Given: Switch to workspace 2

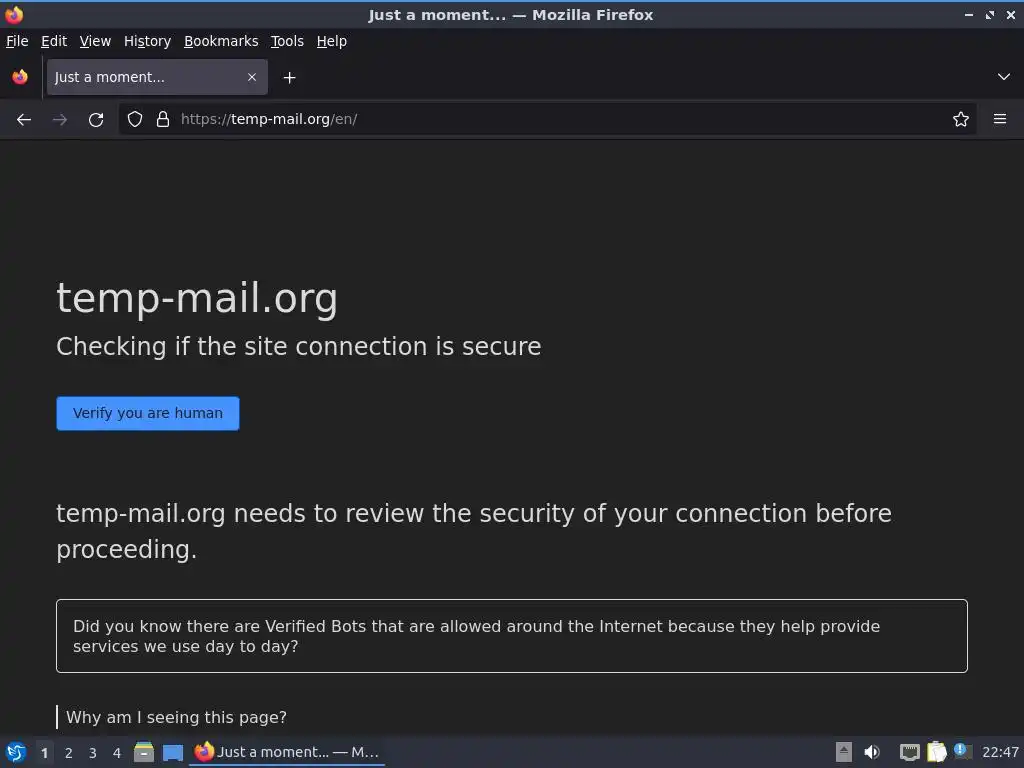Looking at the screenshot, I should coord(69,753).
